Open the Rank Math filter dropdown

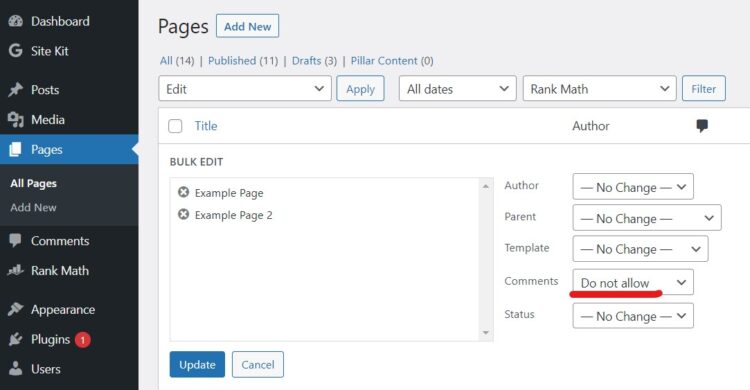tap(600, 89)
